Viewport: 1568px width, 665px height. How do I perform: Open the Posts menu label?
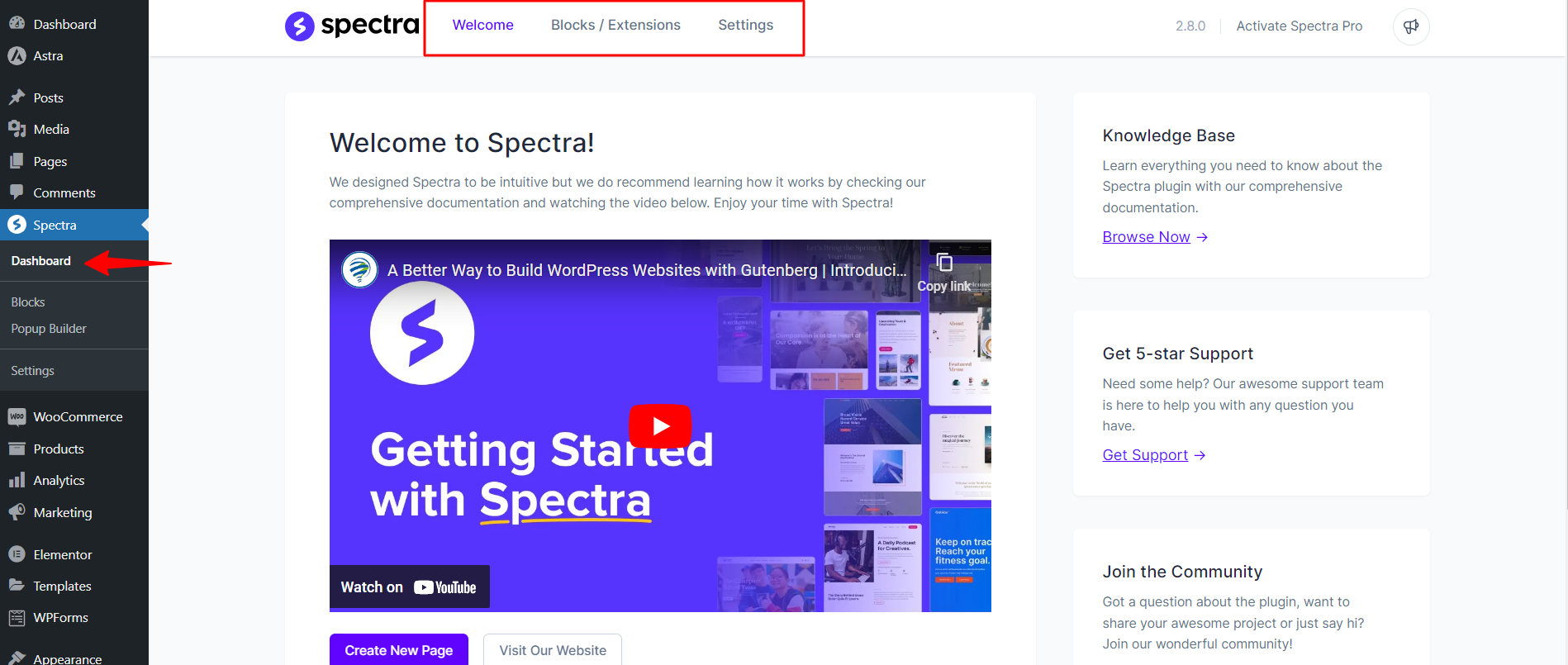(x=49, y=97)
